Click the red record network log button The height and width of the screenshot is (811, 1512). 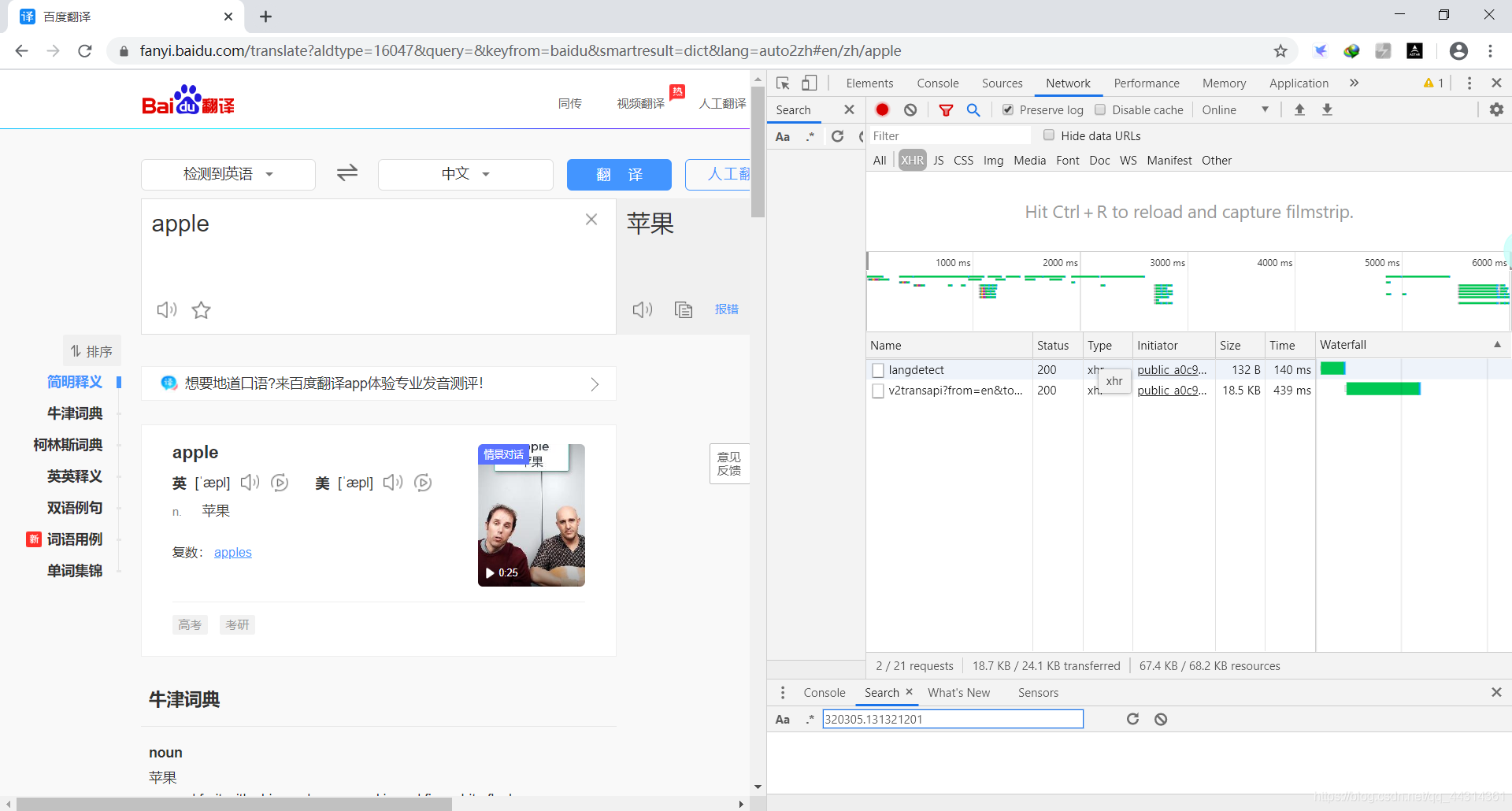tap(882, 110)
